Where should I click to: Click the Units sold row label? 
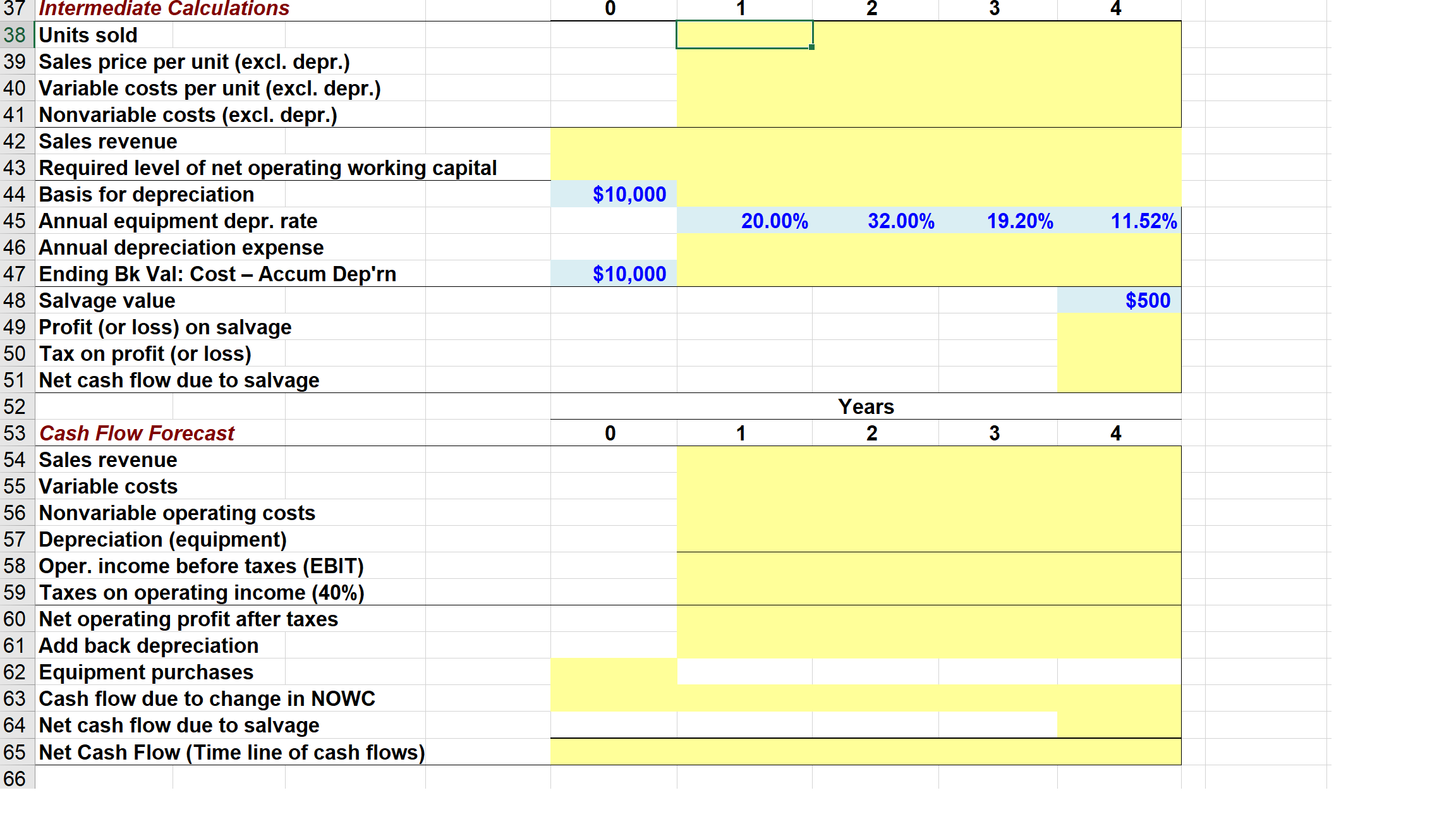click(88, 35)
